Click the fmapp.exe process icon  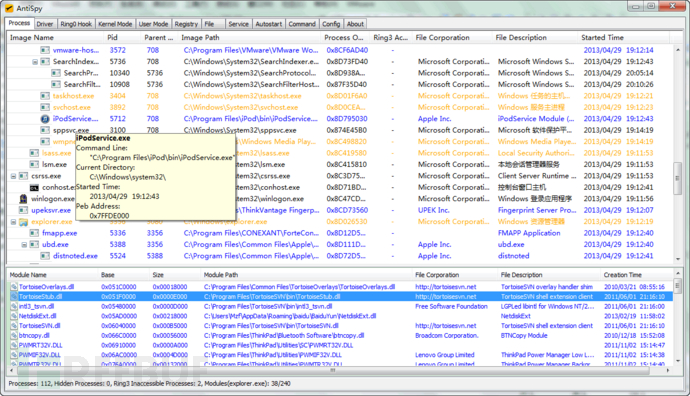34,233
